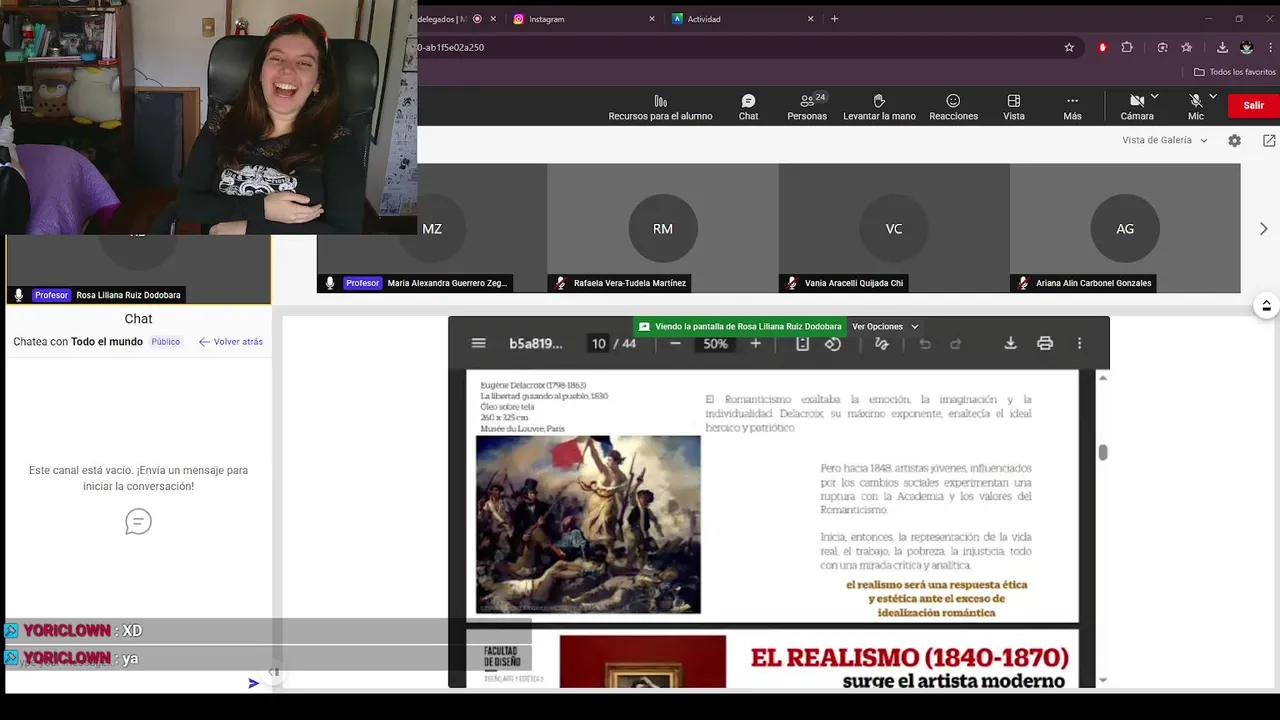Toggle the Cámara on or off

pyautogui.click(x=1136, y=108)
